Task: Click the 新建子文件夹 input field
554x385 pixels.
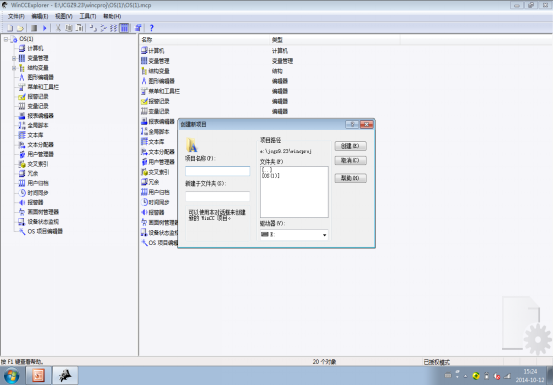Action: tap(218, 196)
